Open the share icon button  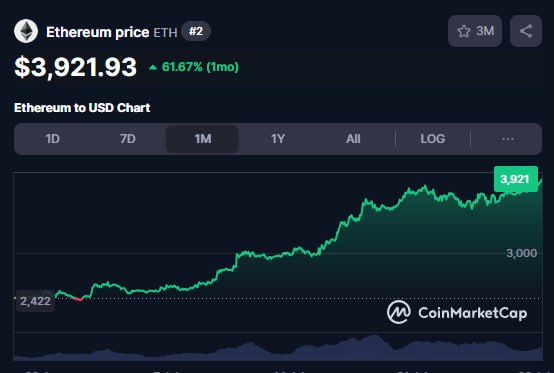pos(526,31)
